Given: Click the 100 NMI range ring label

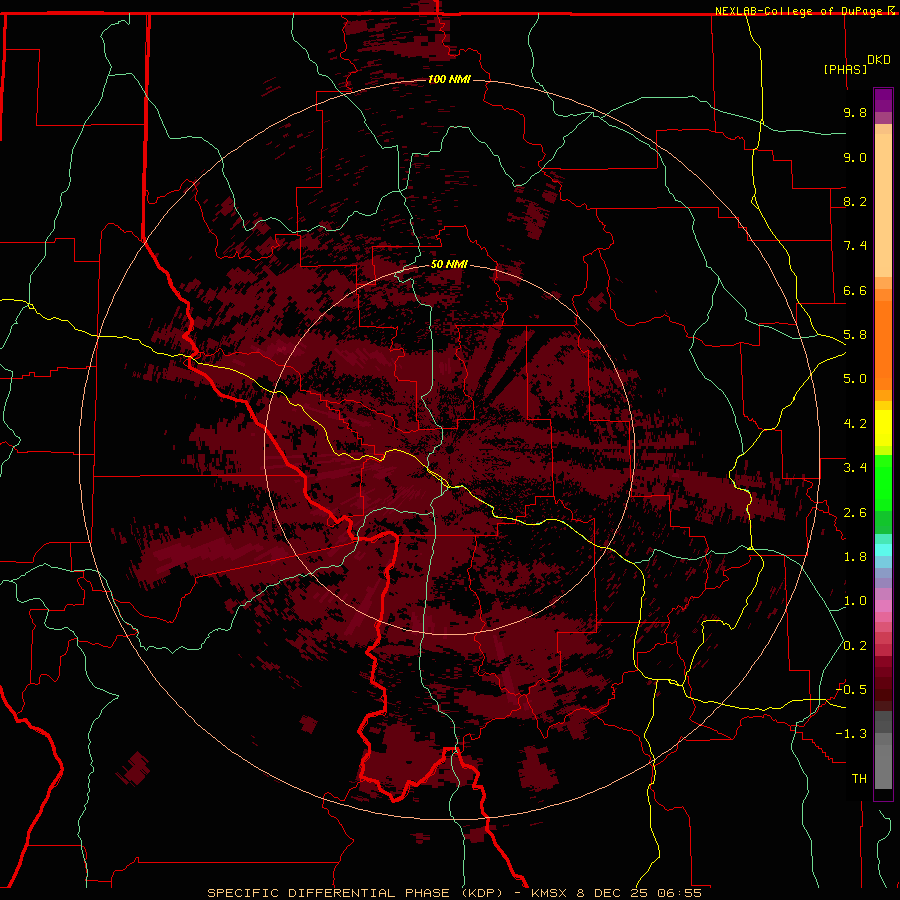Looking at the screenshot, I should pyautogui.click(x=449, y=79).
